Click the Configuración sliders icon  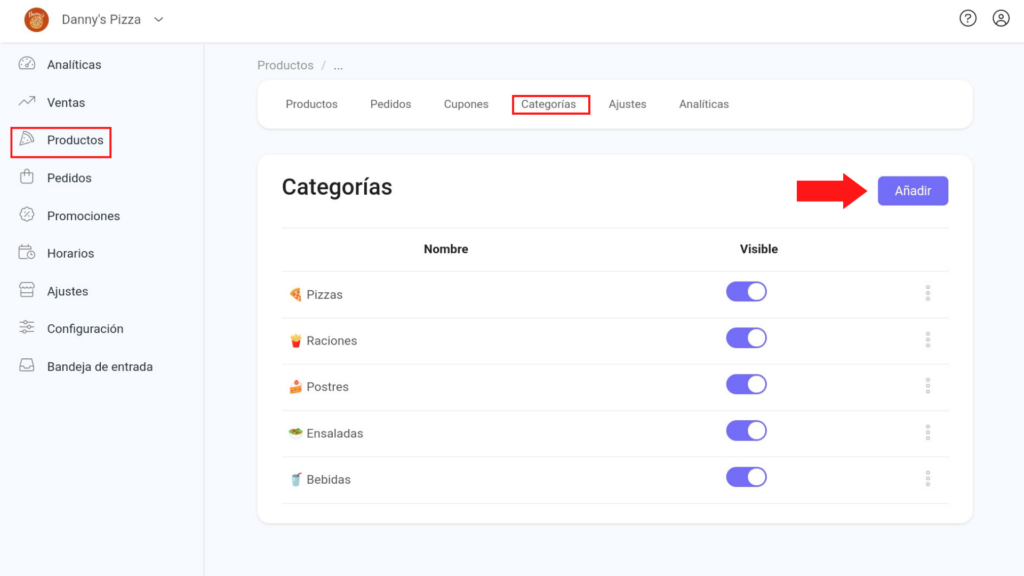tap(27, 327)
